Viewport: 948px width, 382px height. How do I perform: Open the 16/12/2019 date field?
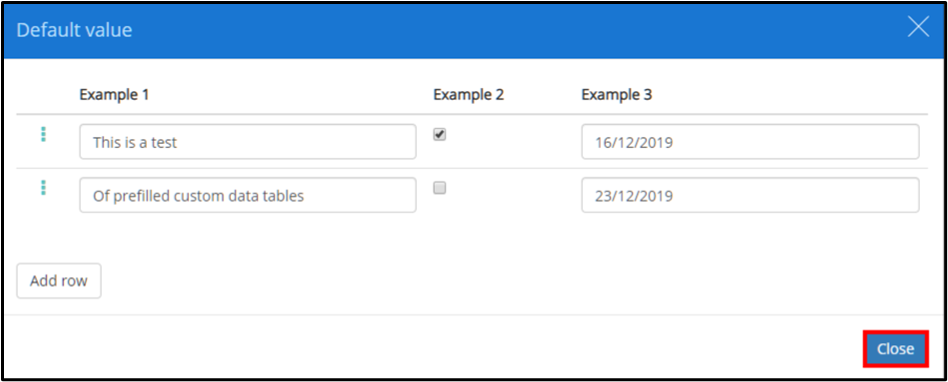750,142
